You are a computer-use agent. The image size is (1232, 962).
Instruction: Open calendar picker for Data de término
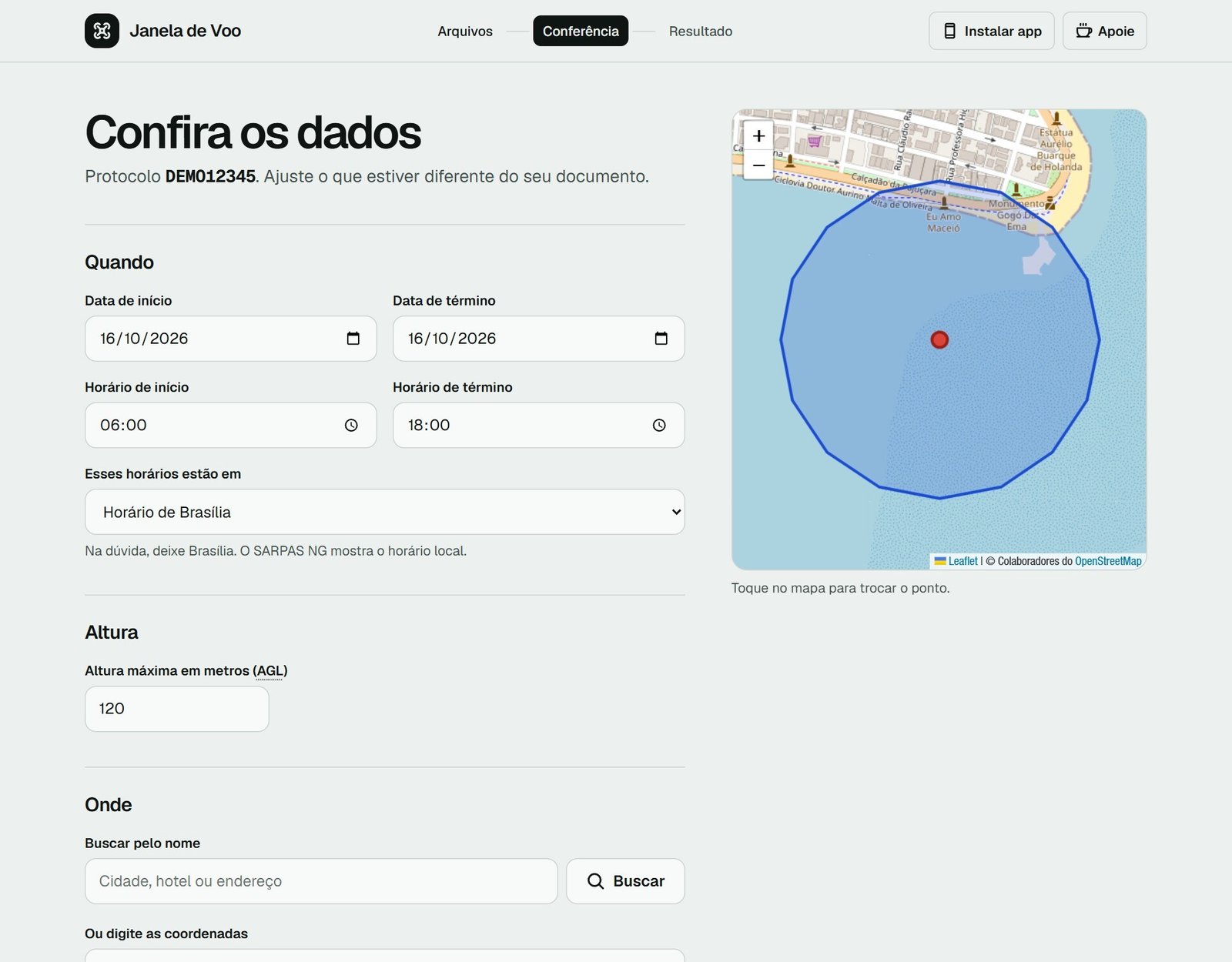coord(661,339)
